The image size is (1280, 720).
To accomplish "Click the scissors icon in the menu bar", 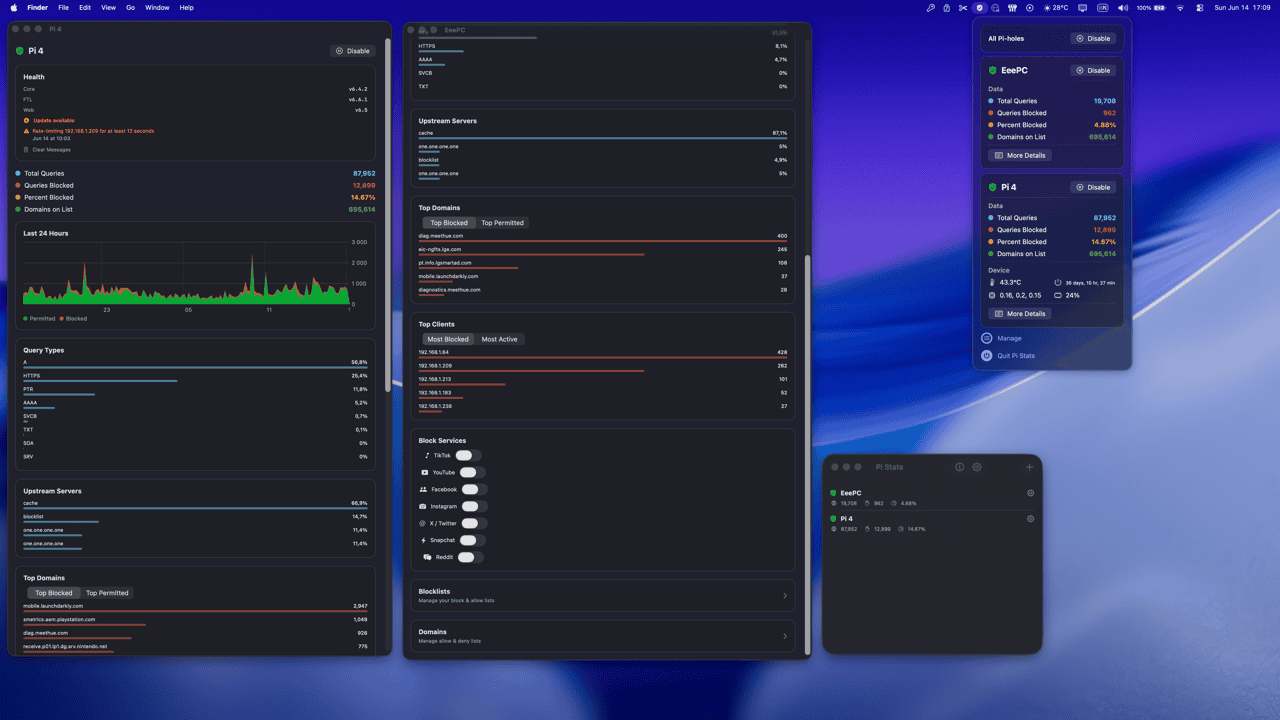I will 962,7.
